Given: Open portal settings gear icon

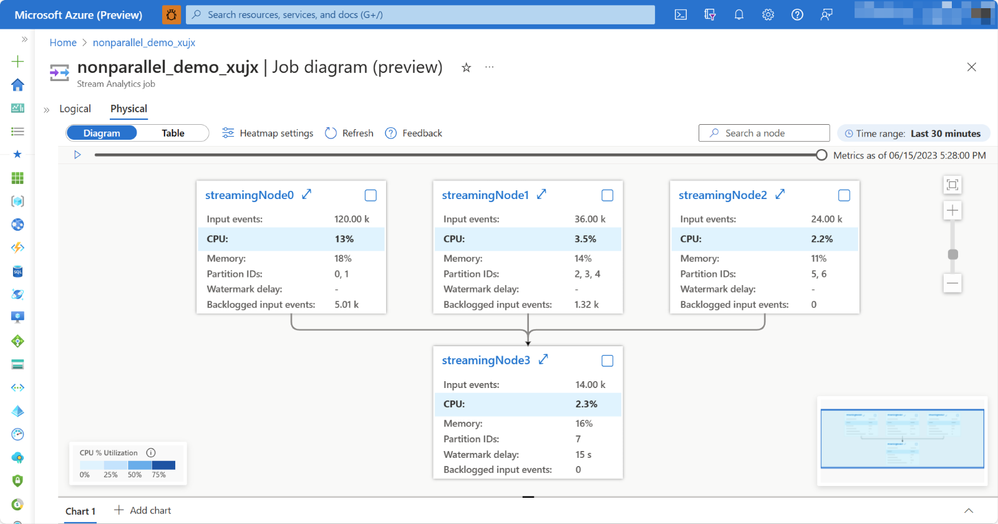Looking at the screenshot, I should click(768, 15).
